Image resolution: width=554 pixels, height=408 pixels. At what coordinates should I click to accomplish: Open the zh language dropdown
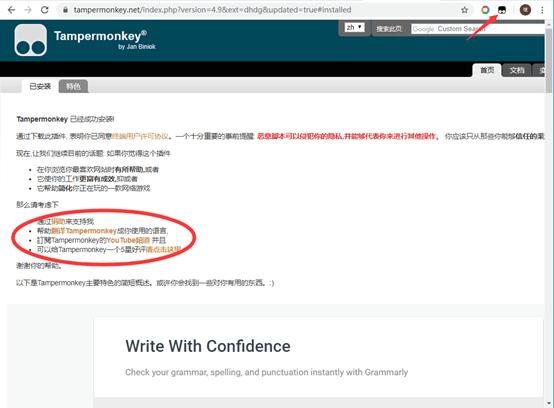[x=354, y=27]
